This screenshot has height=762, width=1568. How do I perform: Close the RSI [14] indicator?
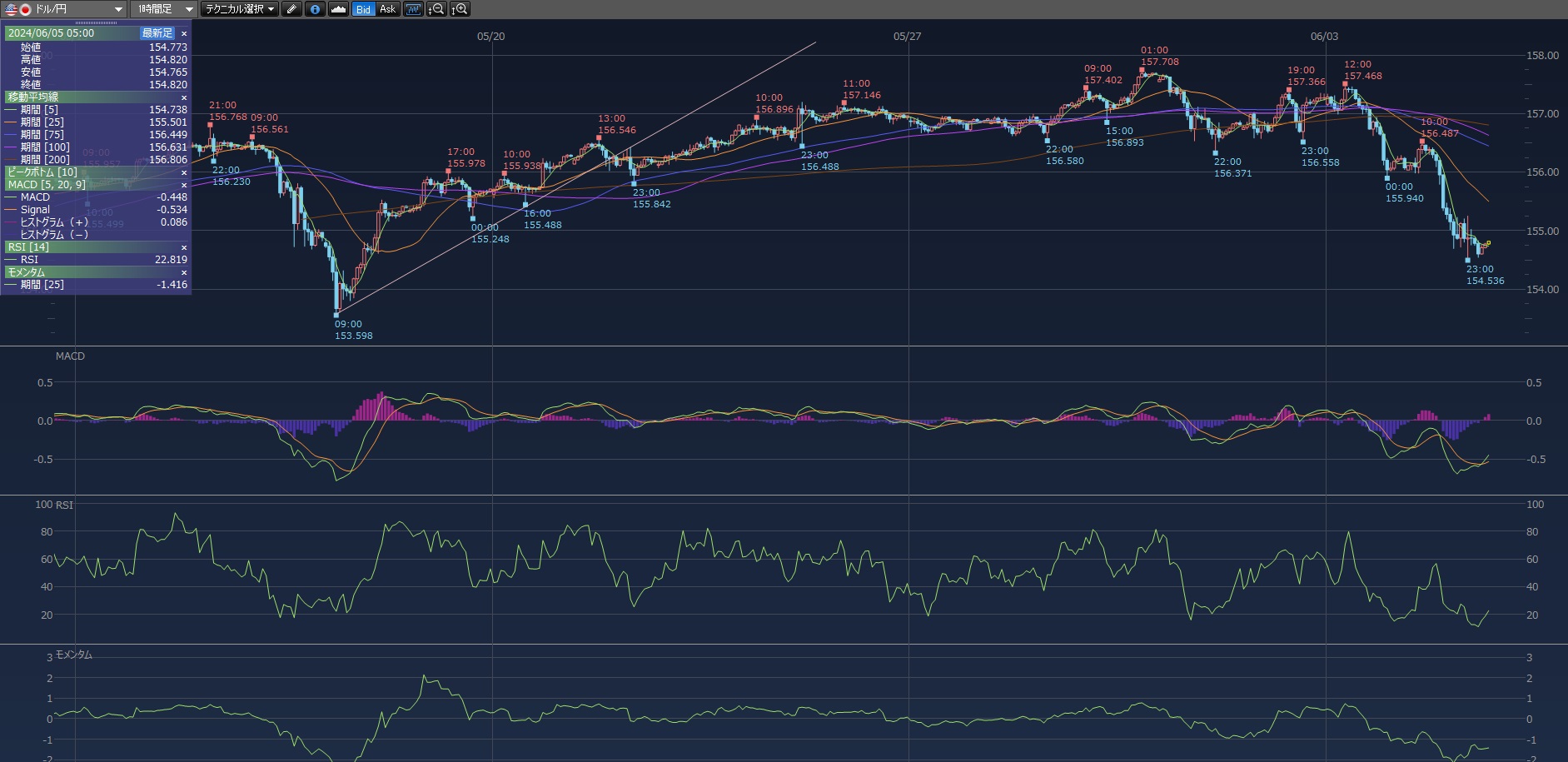[184, 247]
